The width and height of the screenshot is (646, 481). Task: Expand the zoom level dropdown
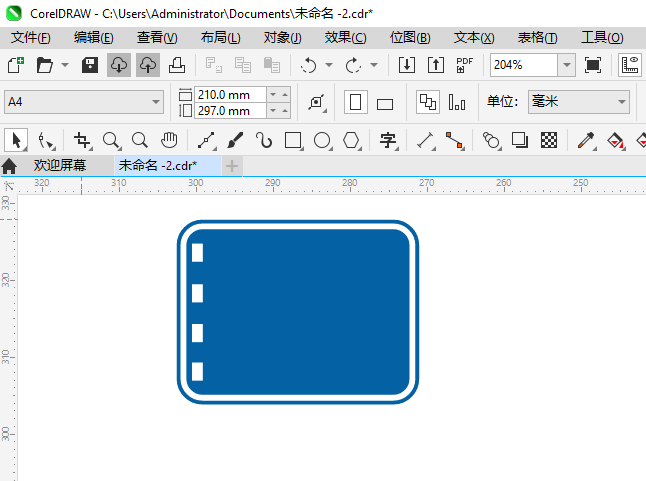tap(567, 65)
